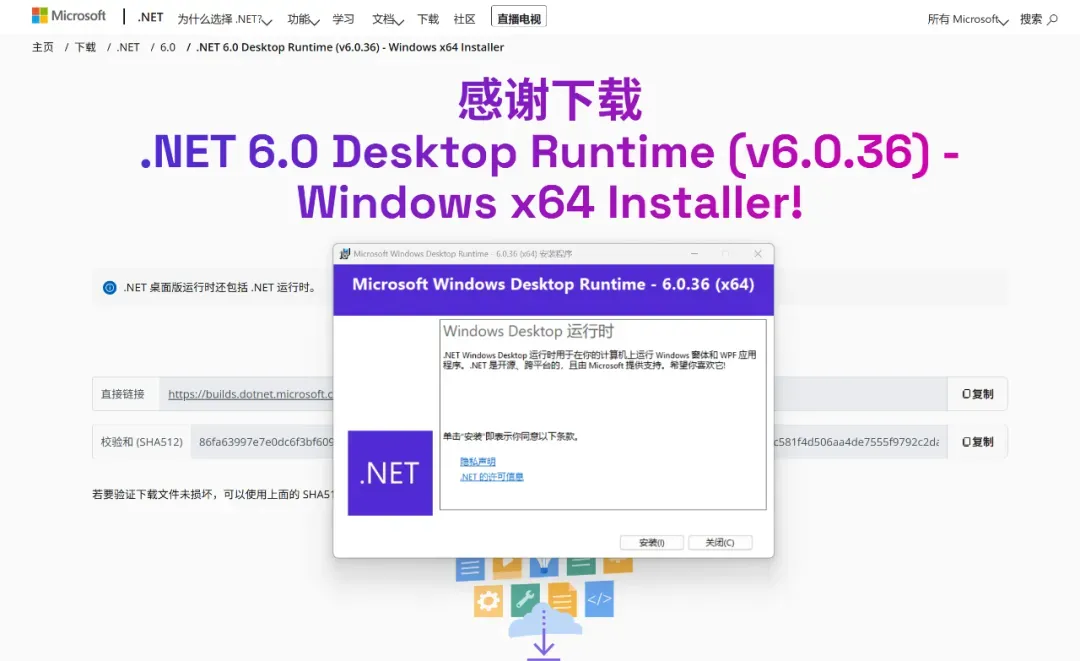
Task: Go to 下载 in the breadcrumb
Action: [85, 47]
